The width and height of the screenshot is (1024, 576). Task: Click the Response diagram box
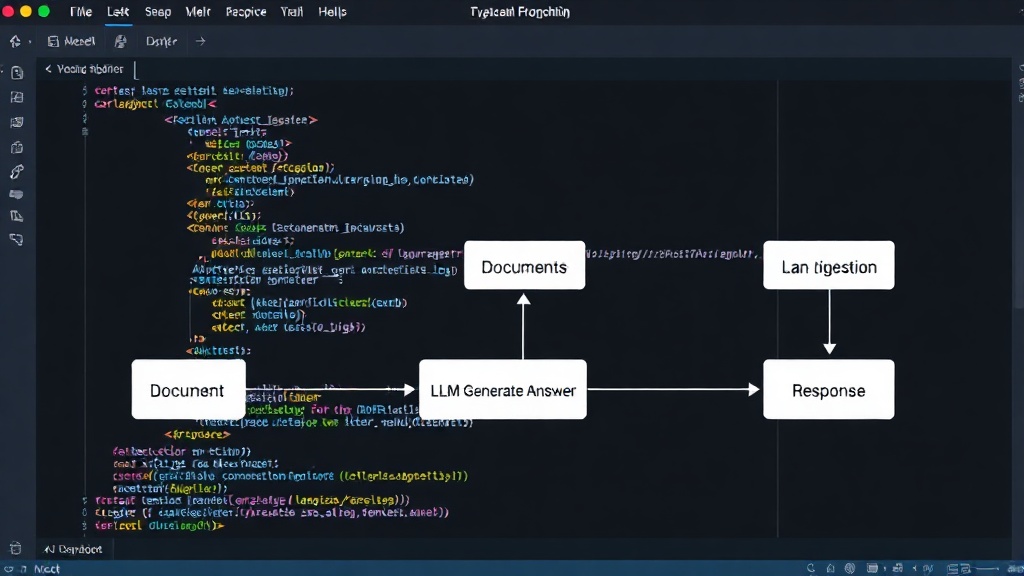point(829,389)
